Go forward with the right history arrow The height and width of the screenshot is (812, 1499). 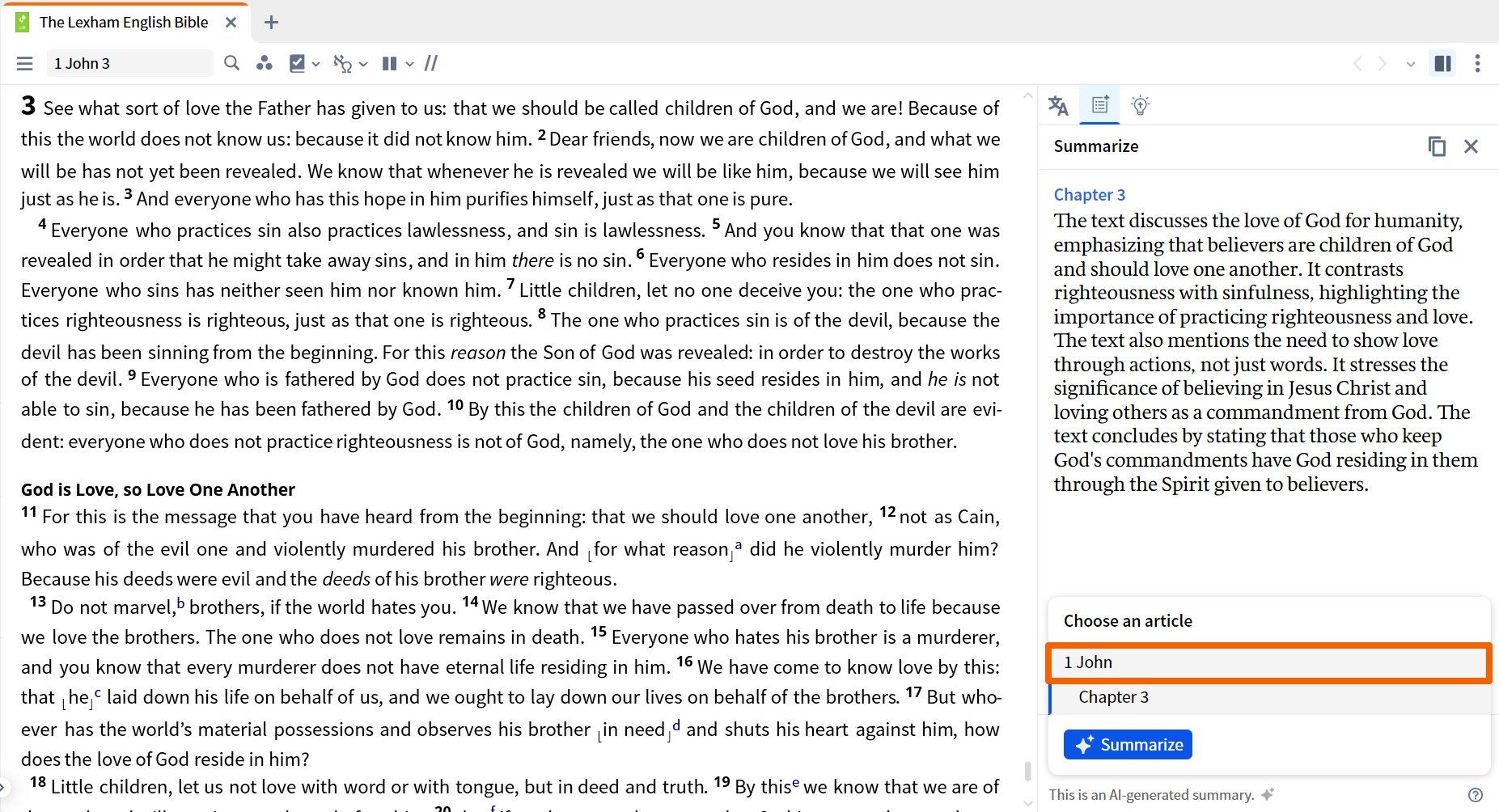pyautogui.click(x=1383, y=63)
